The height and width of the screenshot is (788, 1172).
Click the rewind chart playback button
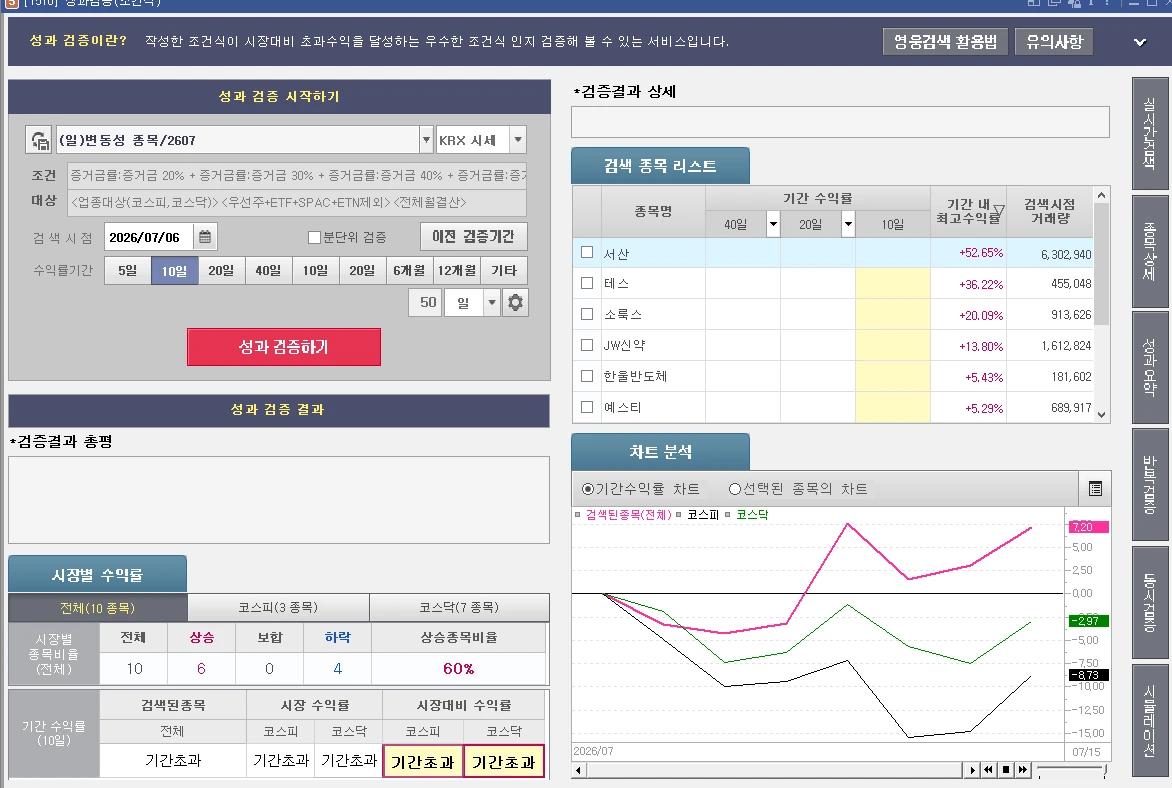(x=988, y=769)
